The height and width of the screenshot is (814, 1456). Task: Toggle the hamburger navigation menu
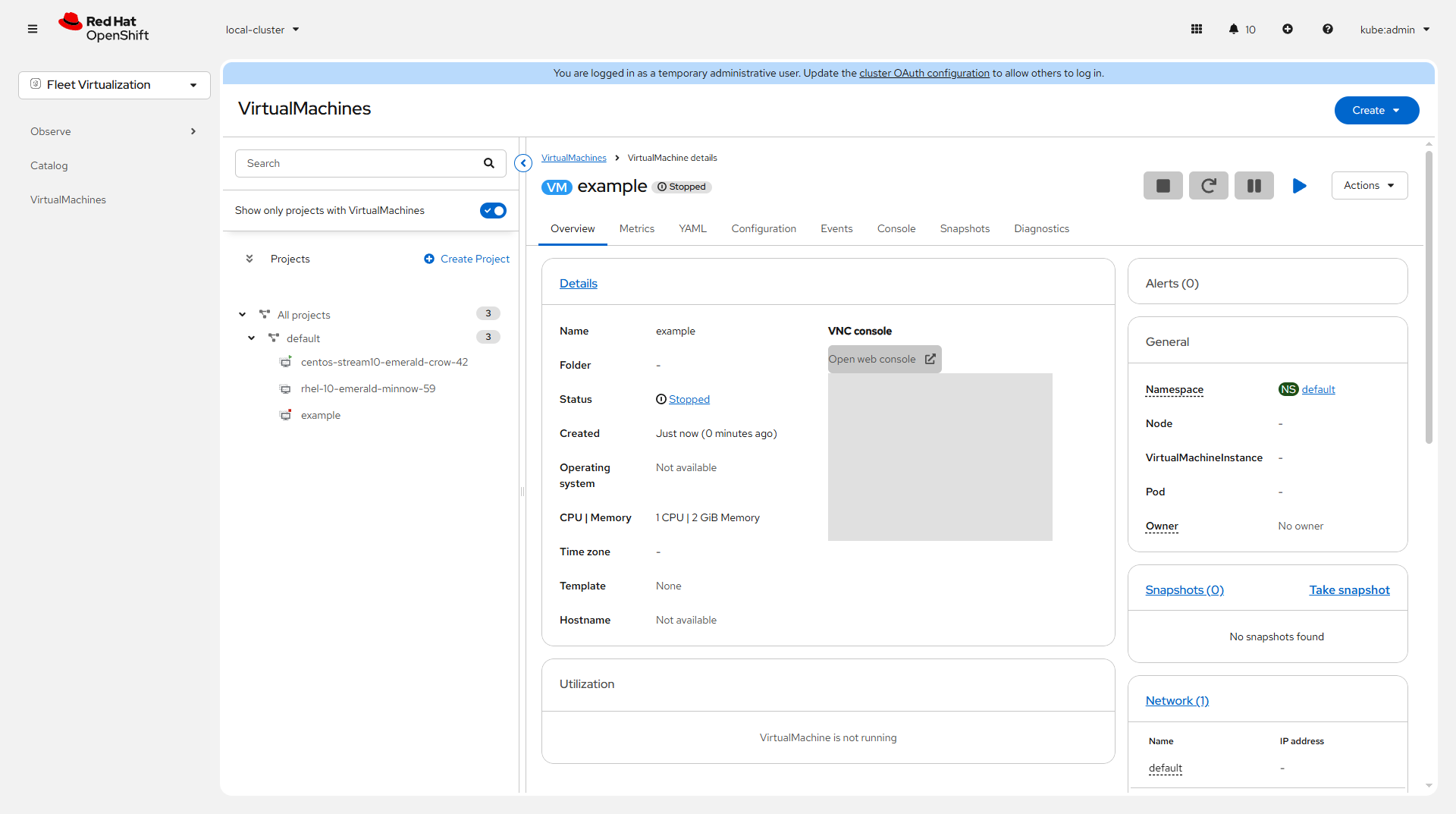click(33, 30)
